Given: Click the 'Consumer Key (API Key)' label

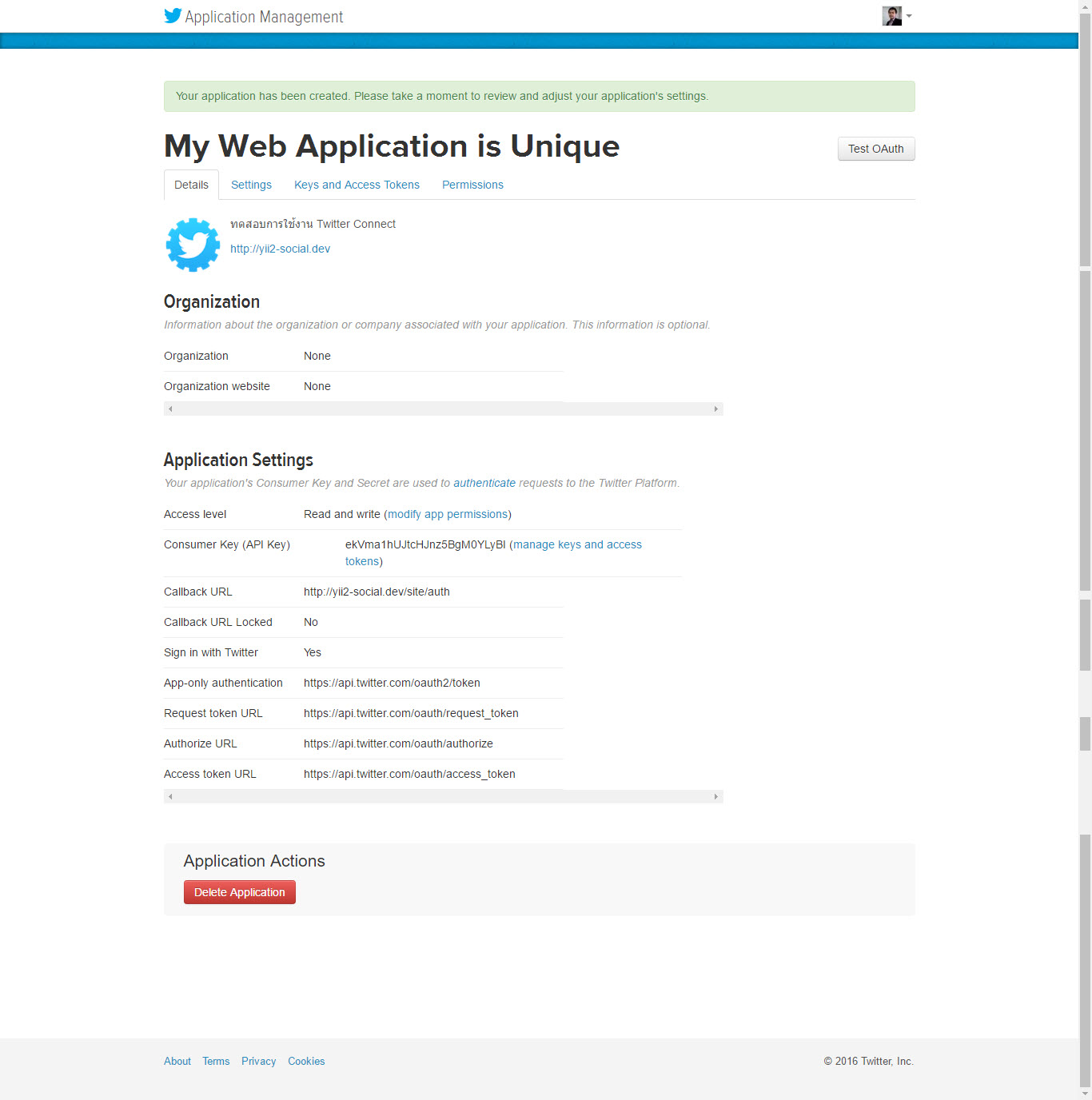Looking at the screenshot, I should [x=227, y=544].
